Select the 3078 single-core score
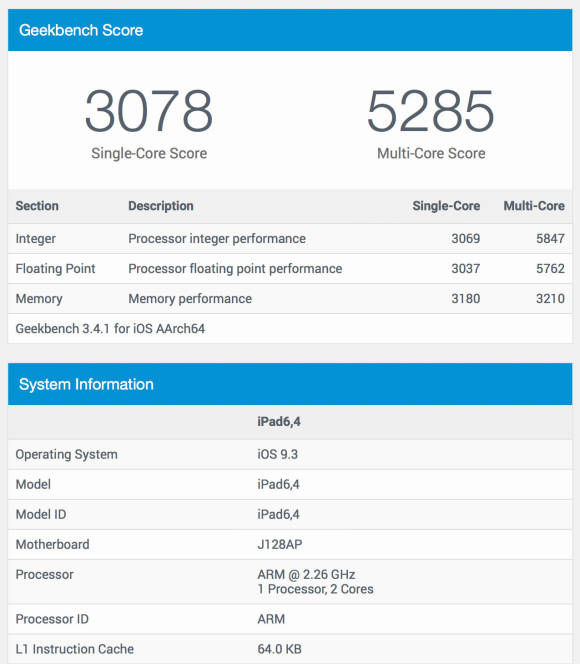Screen dimensions: 580x664 pos(149,111)
